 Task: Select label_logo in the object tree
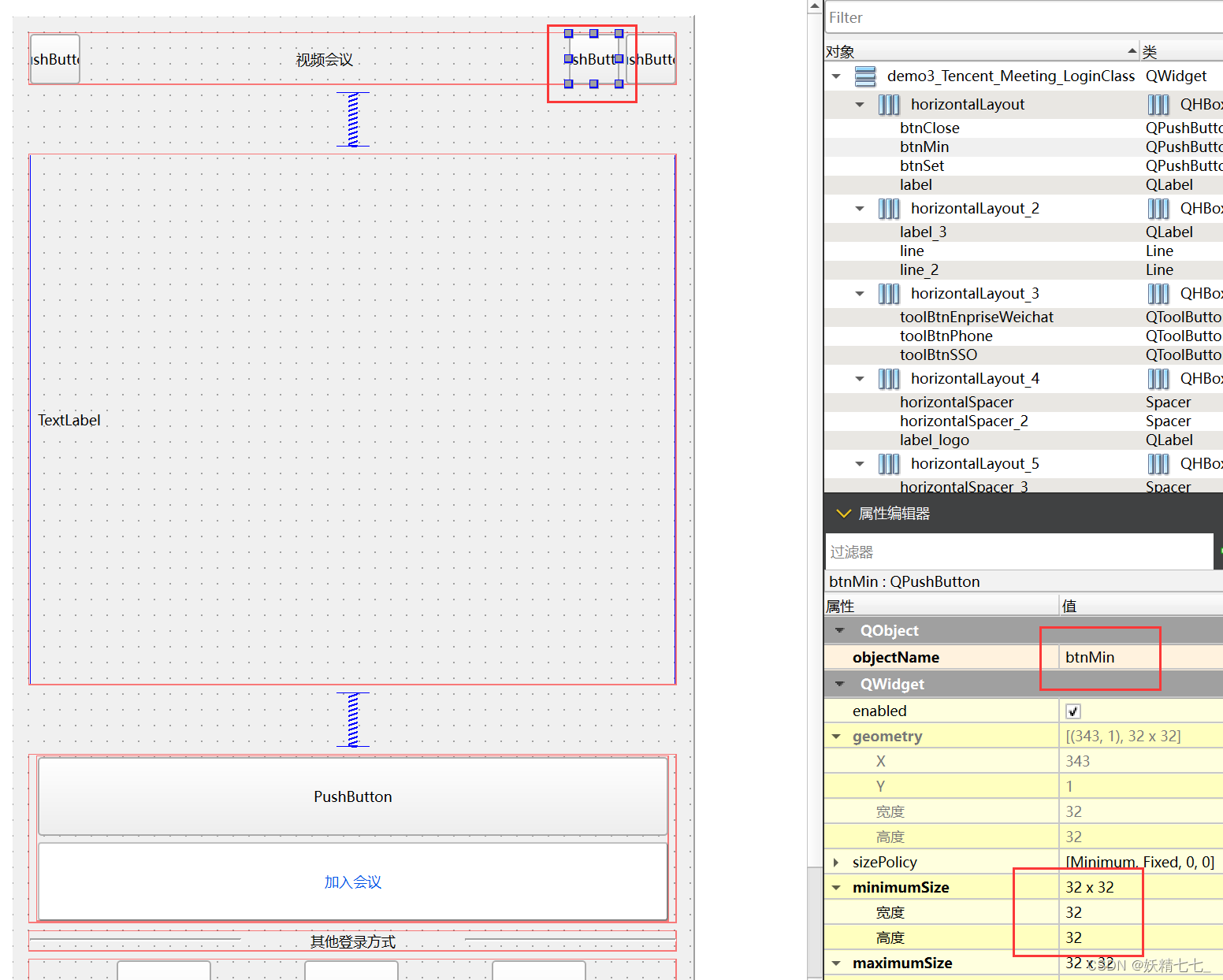point(935,440)
